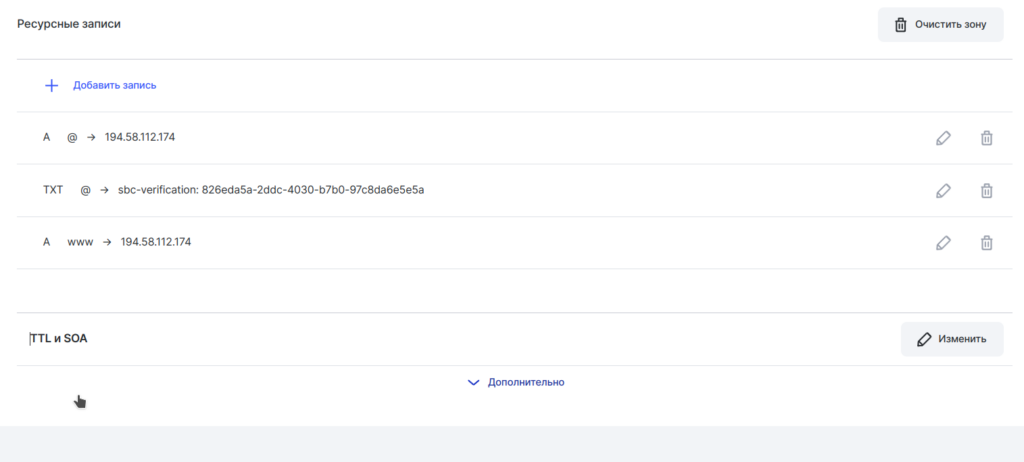Image resolution: width=1024 pixels, height=462 pixels.
Task: Click trash icon inside Очистить зону button
Action: point(900,25)
